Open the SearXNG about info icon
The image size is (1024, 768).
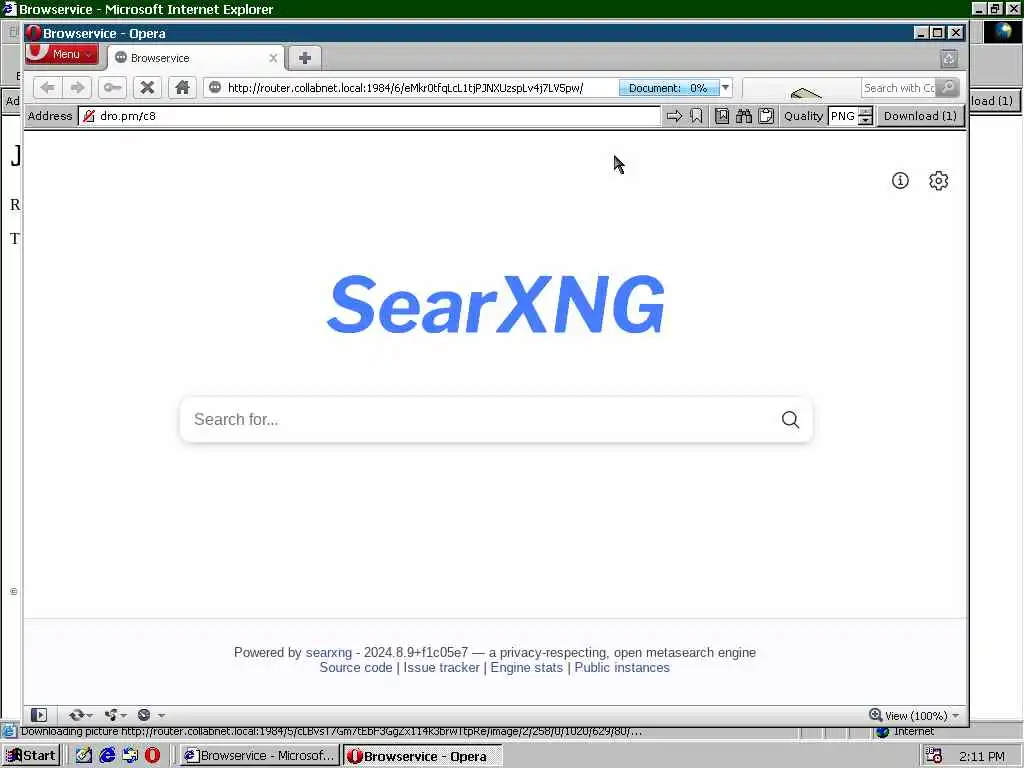900,181
